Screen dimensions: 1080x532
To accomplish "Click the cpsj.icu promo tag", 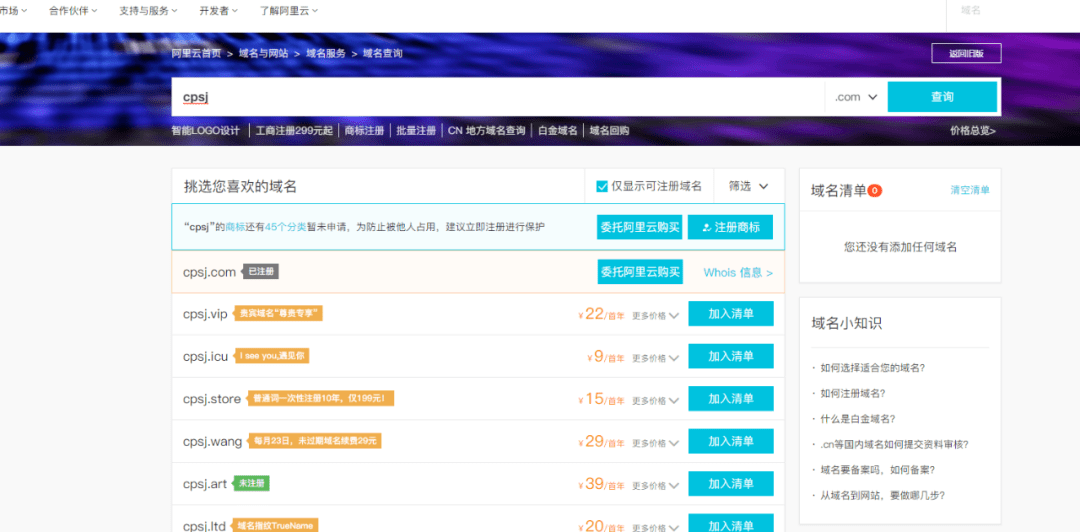I will tap(271, 356).
